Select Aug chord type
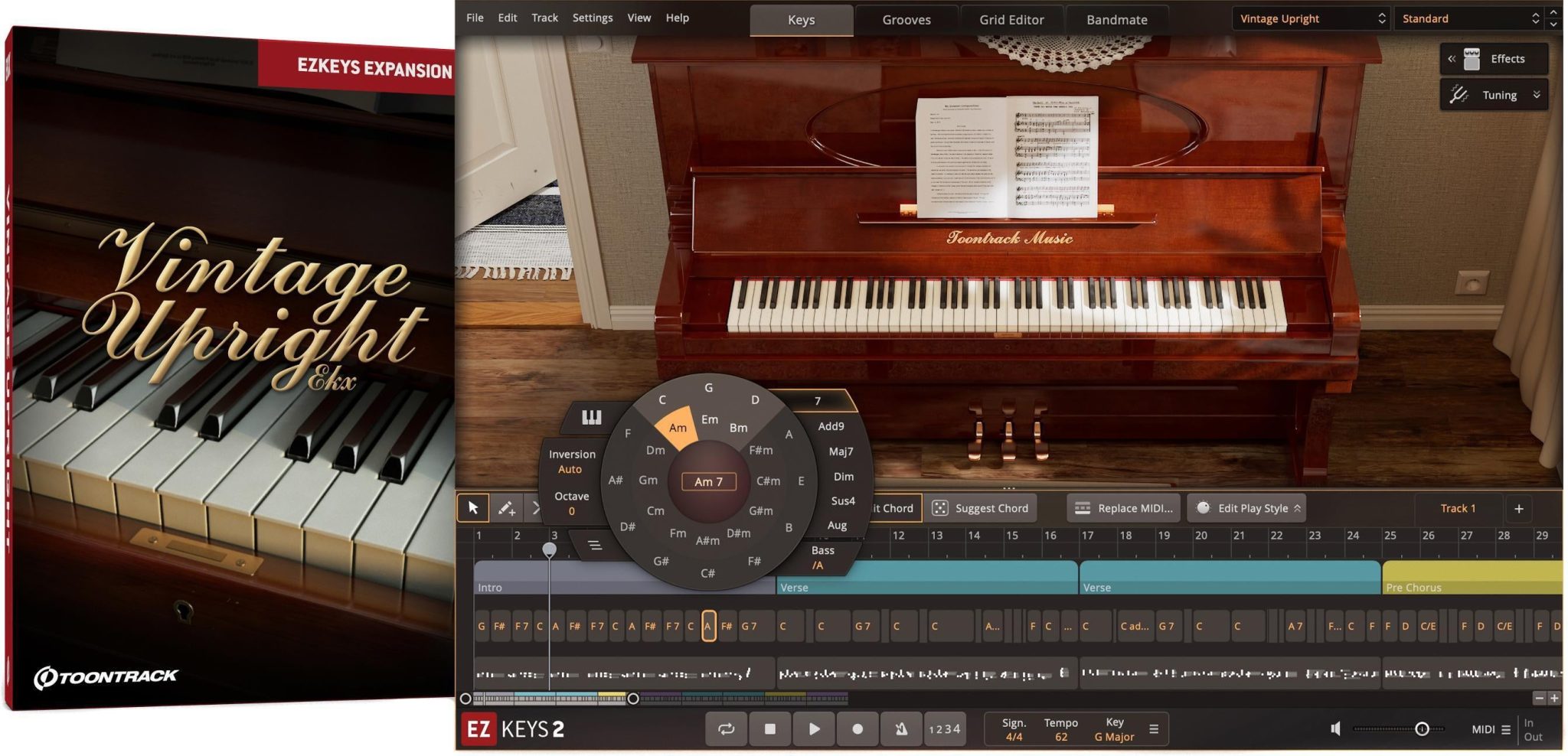The height and width of the screenshot is (756, 1568). 837,526
